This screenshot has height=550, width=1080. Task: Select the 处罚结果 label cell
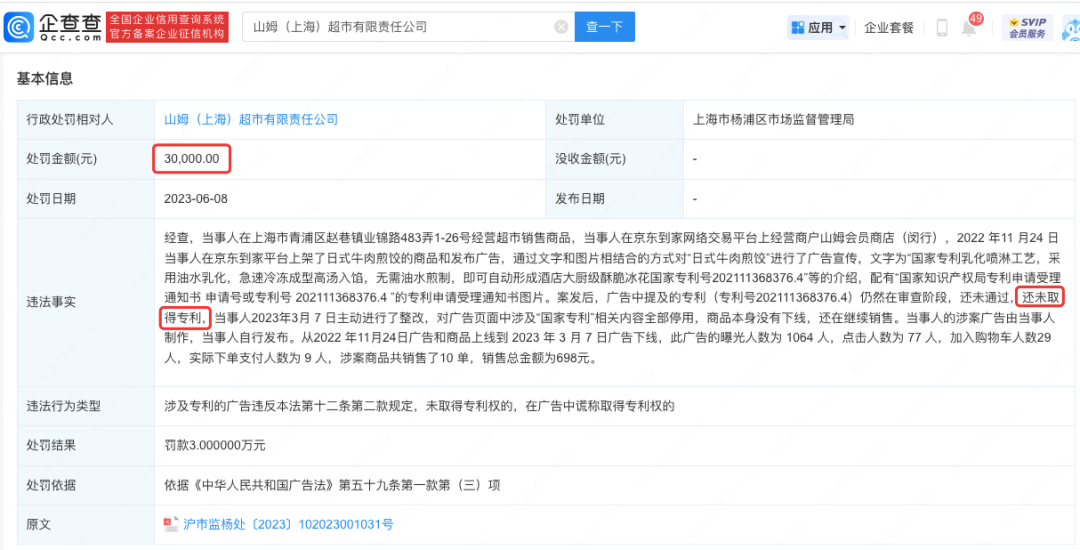tap(86, 445)
